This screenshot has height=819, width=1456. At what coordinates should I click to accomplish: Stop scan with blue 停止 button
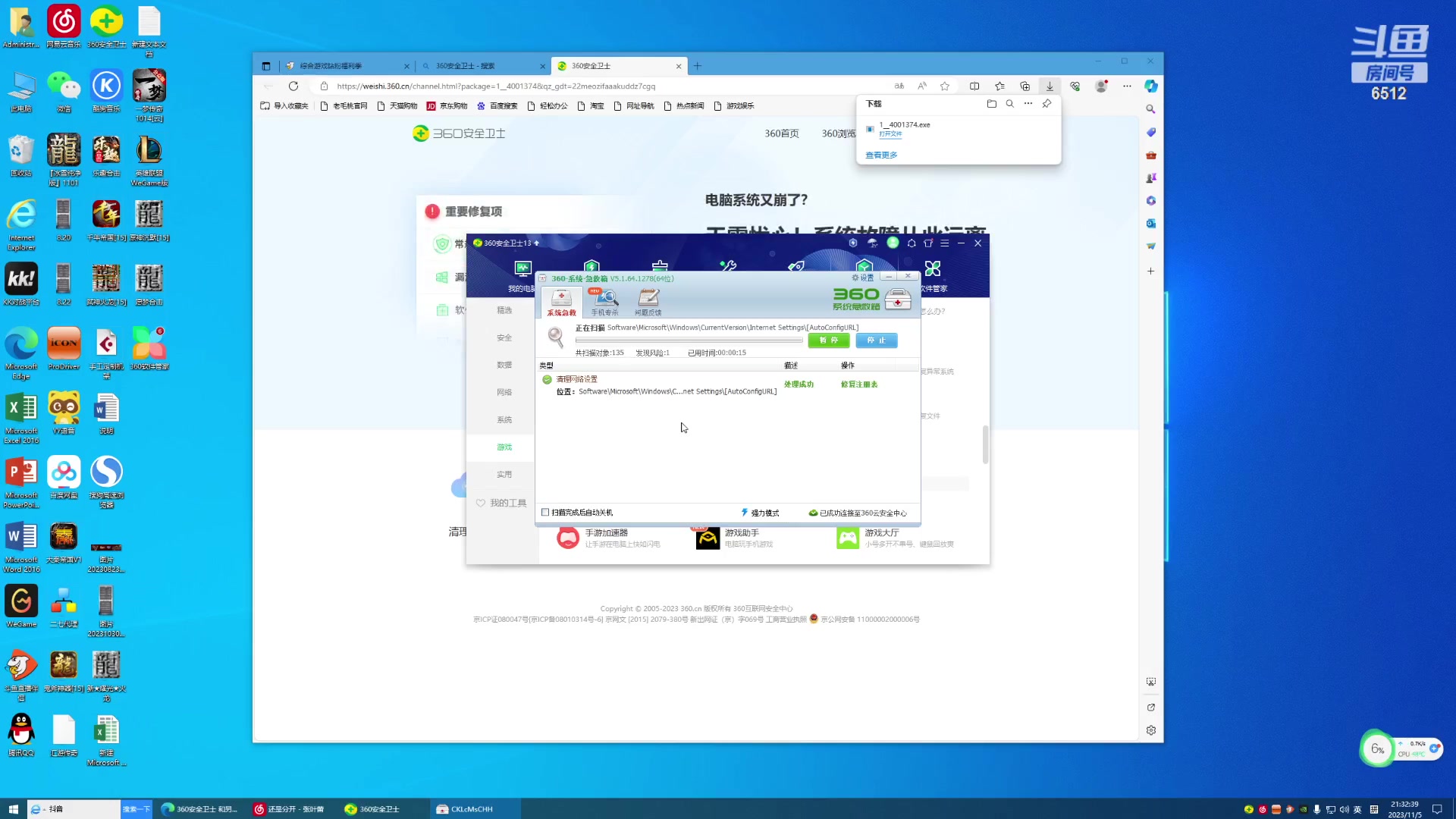876,340
